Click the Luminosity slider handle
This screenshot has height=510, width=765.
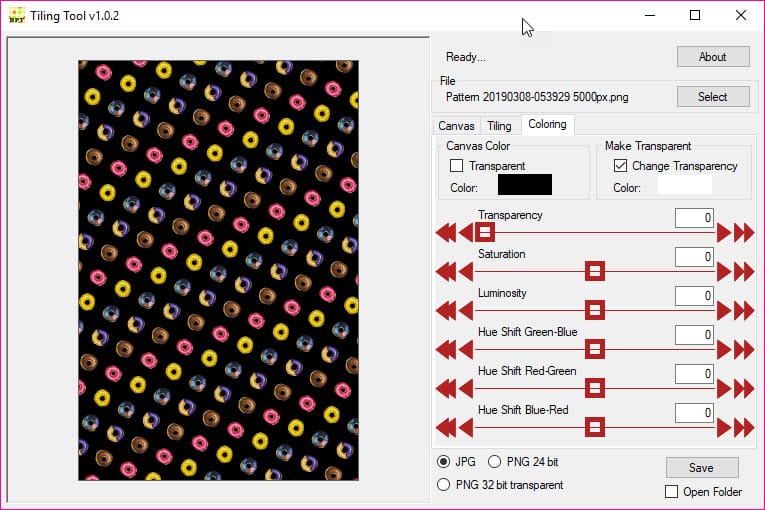(595, 310)
